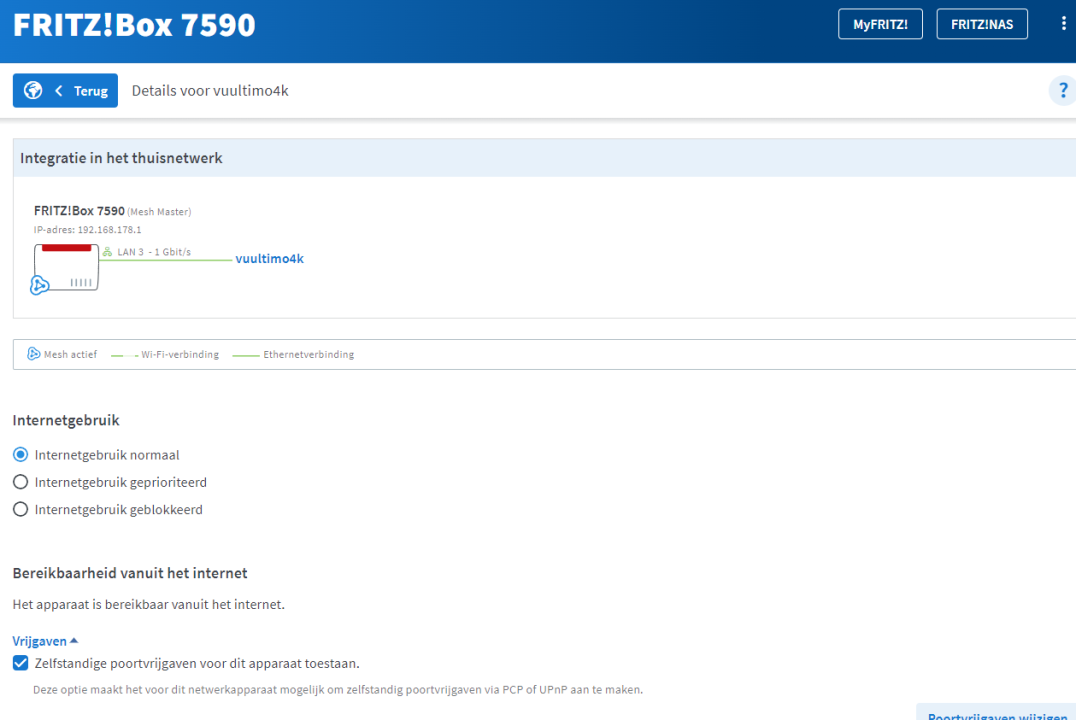
Task: Click the Mesh actief legend icon
Action: point(33,354)
